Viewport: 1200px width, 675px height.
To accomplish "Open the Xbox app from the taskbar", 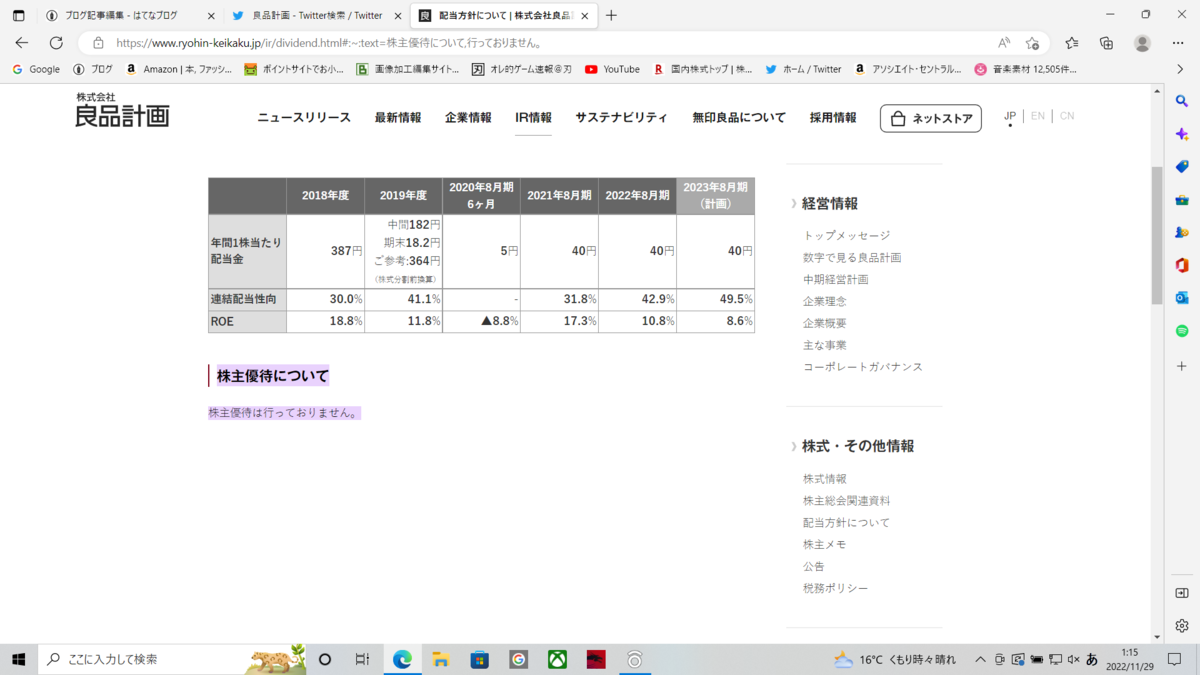I will click(557, 659).
